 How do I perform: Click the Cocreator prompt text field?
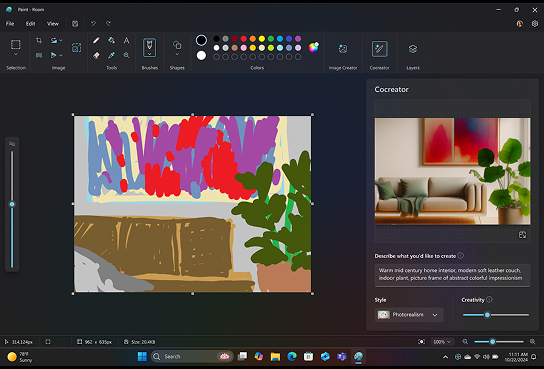tap(452, 275)
